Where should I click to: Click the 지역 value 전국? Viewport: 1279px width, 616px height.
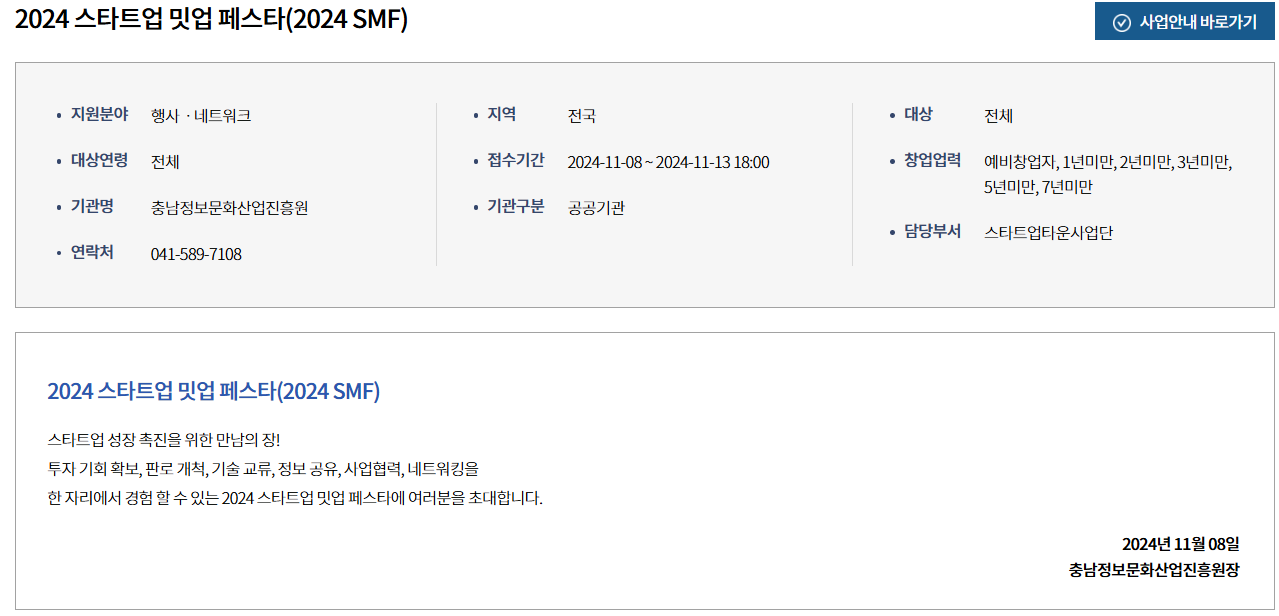click(582, 116)
